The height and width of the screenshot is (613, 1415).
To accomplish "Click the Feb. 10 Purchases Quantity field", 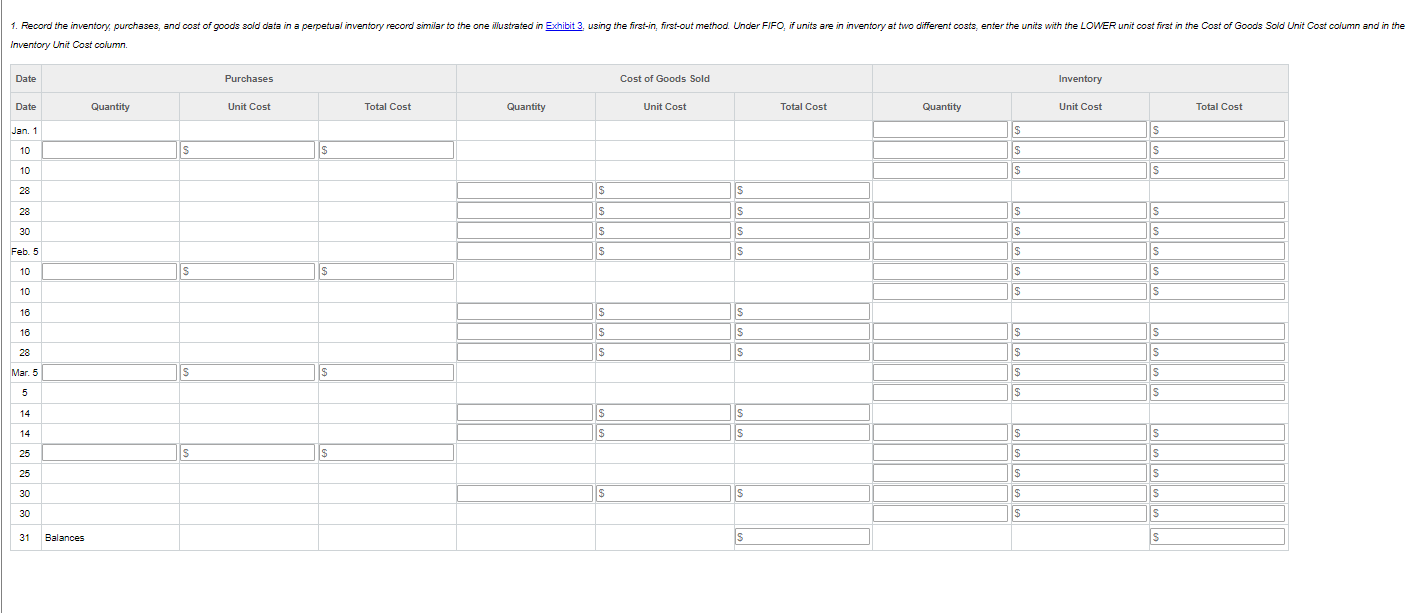I will point(110,271).
